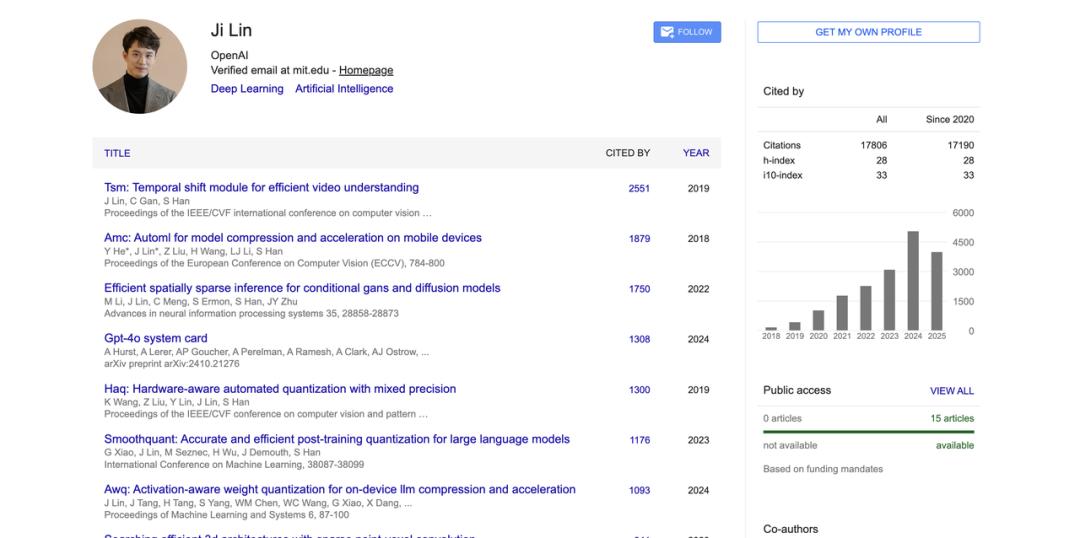View the 1879 citations of Amc
This screenshot has height=538, width=1080.
pos(639,238)
